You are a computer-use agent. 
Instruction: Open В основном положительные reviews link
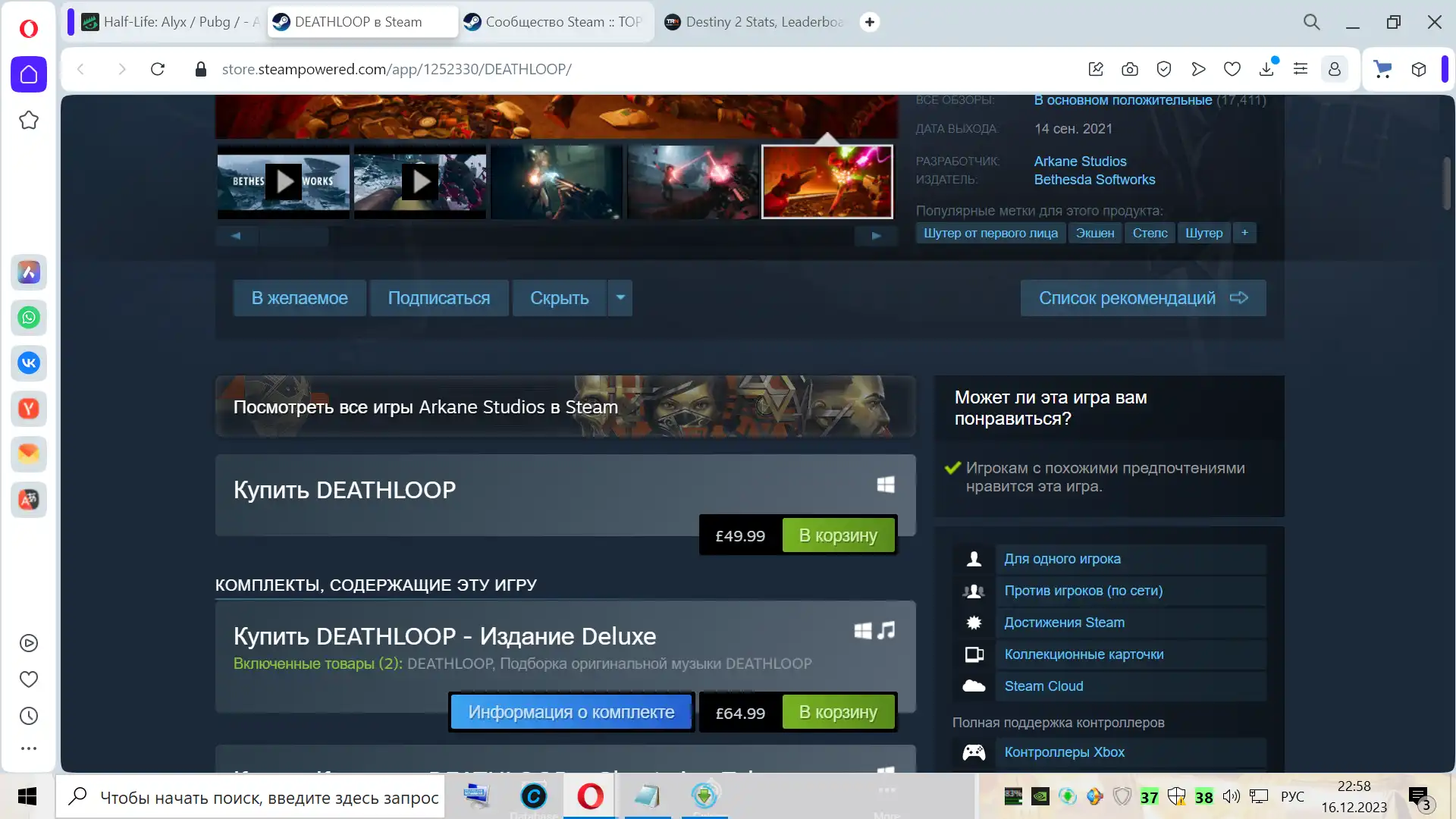tap(1123, 100)
